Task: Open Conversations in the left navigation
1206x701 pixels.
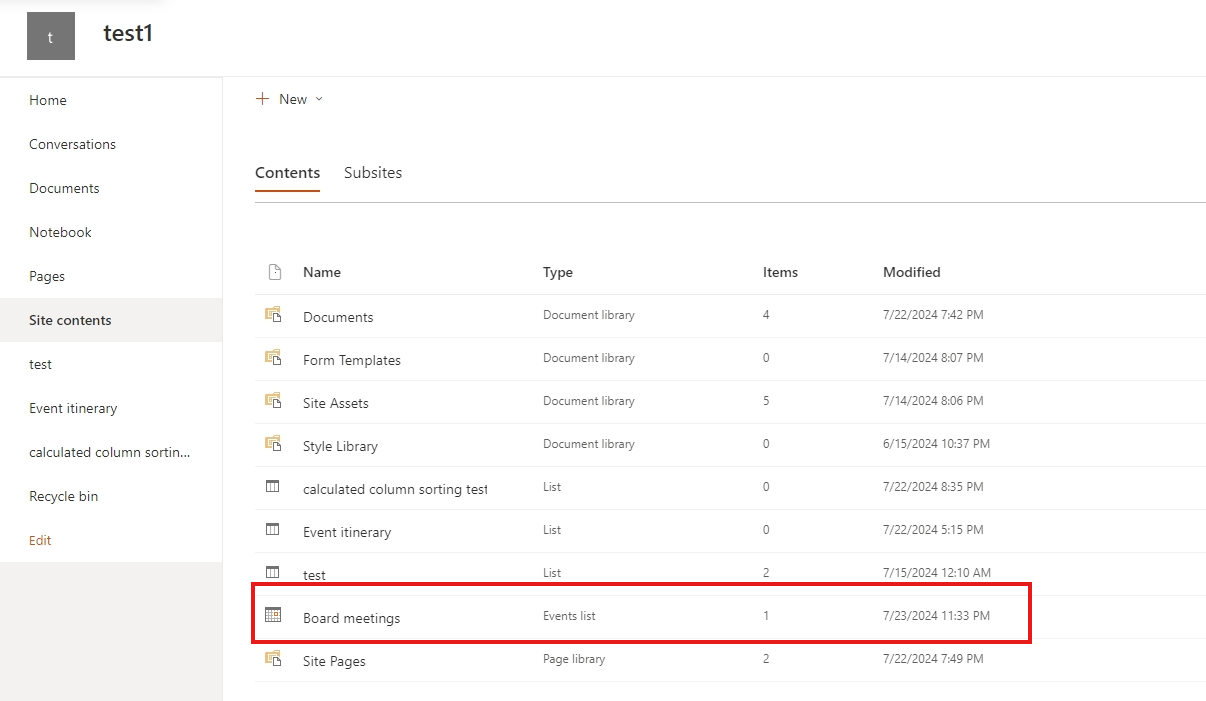Action: [72, 143]
